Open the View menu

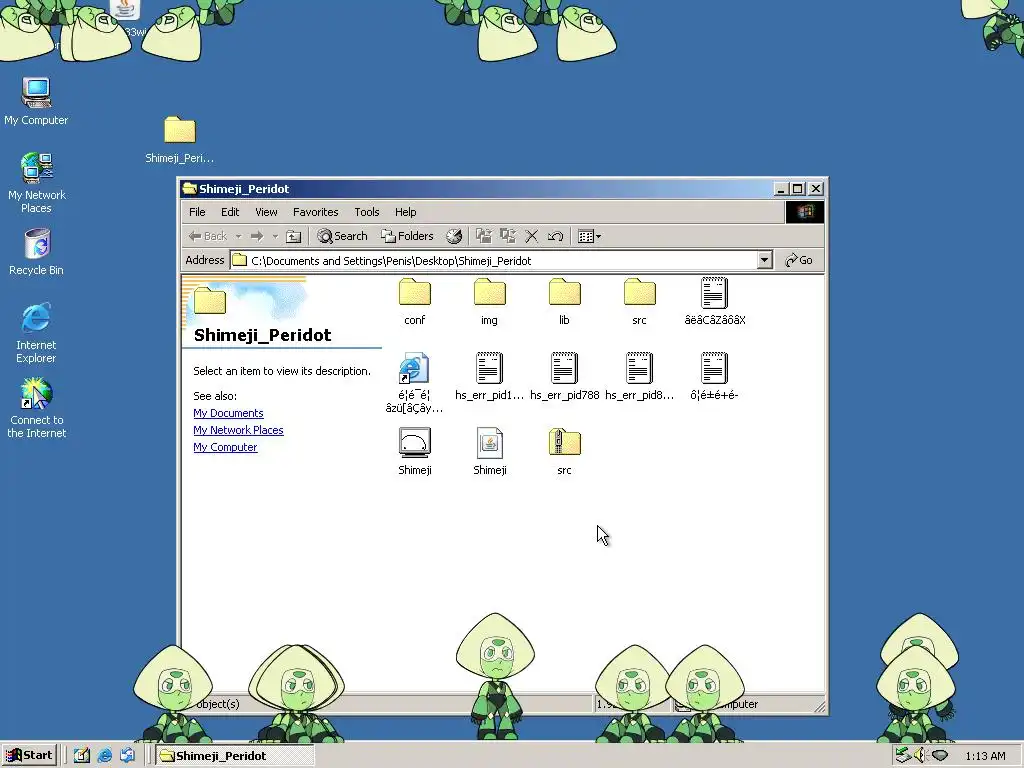(266, 212)
